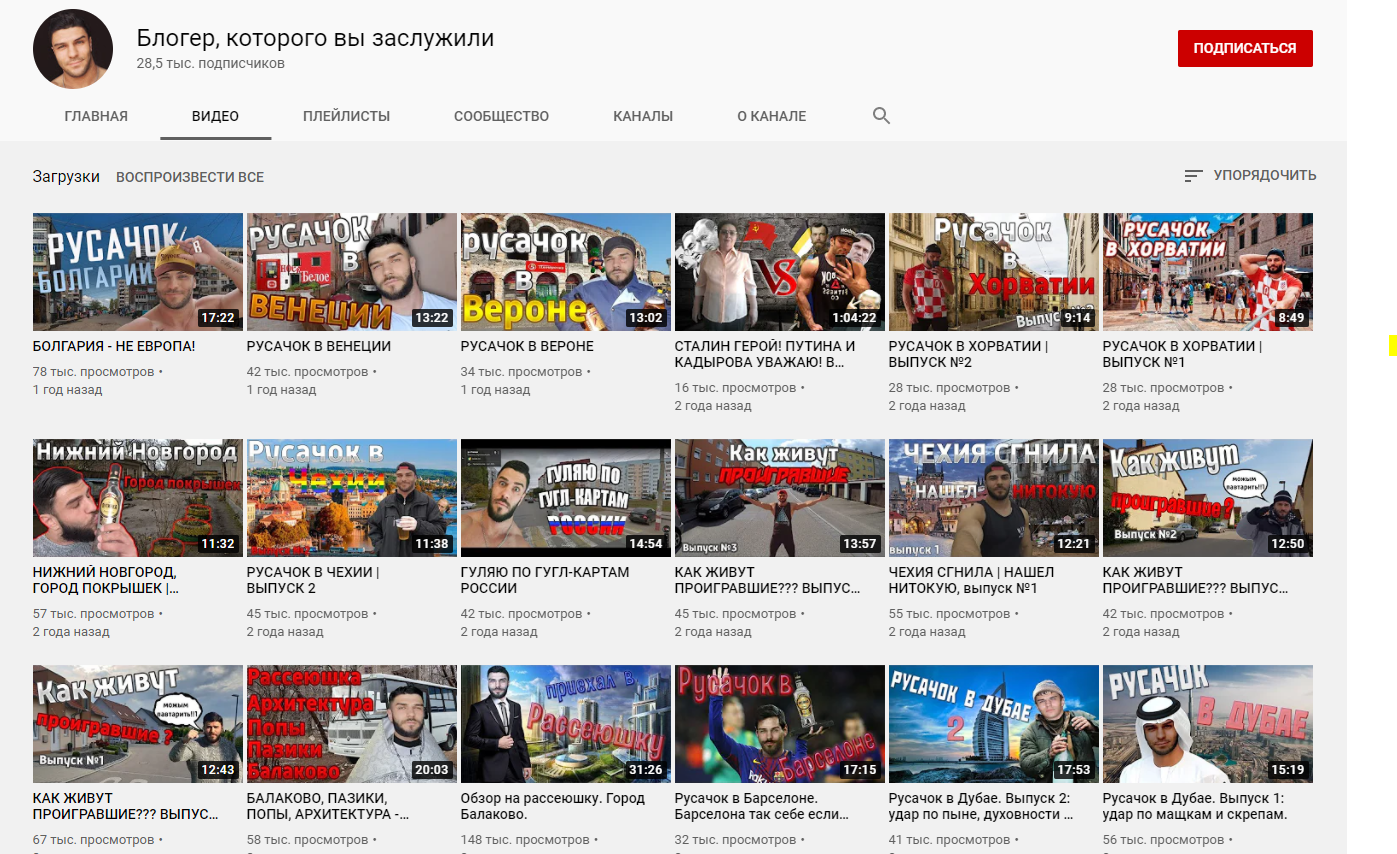
Task: Open the 'СТАЛИН ГЕРОЙ! ПУТИНА И КАДЫРОВА' title
Action: pyautogui.click(x=766, y=355)
